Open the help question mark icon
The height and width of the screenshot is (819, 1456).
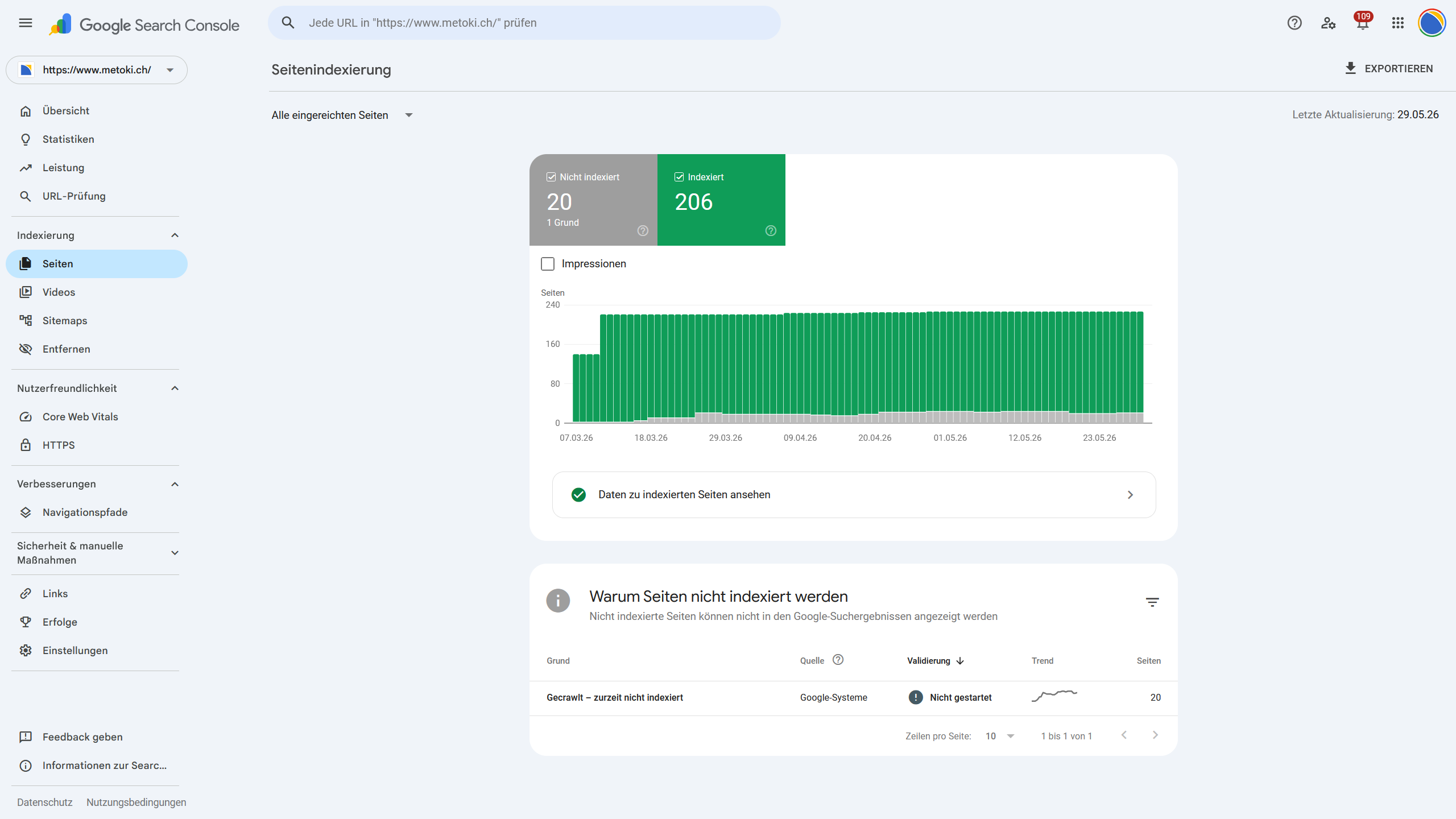(1294, 23)
